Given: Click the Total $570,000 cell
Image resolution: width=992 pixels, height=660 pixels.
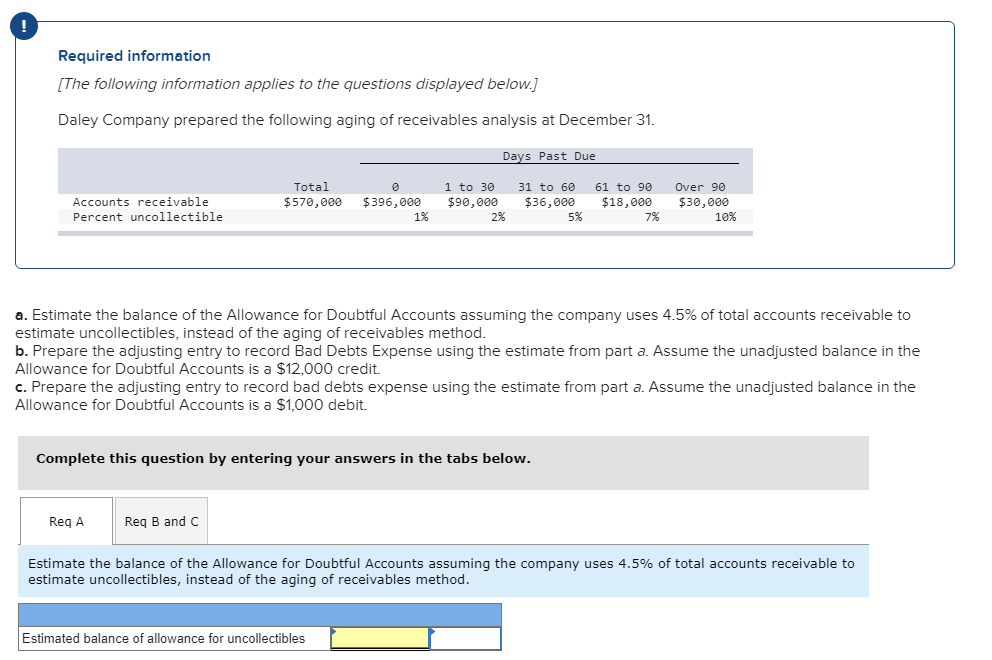Looking at the screenshot, I should point(312,201).
